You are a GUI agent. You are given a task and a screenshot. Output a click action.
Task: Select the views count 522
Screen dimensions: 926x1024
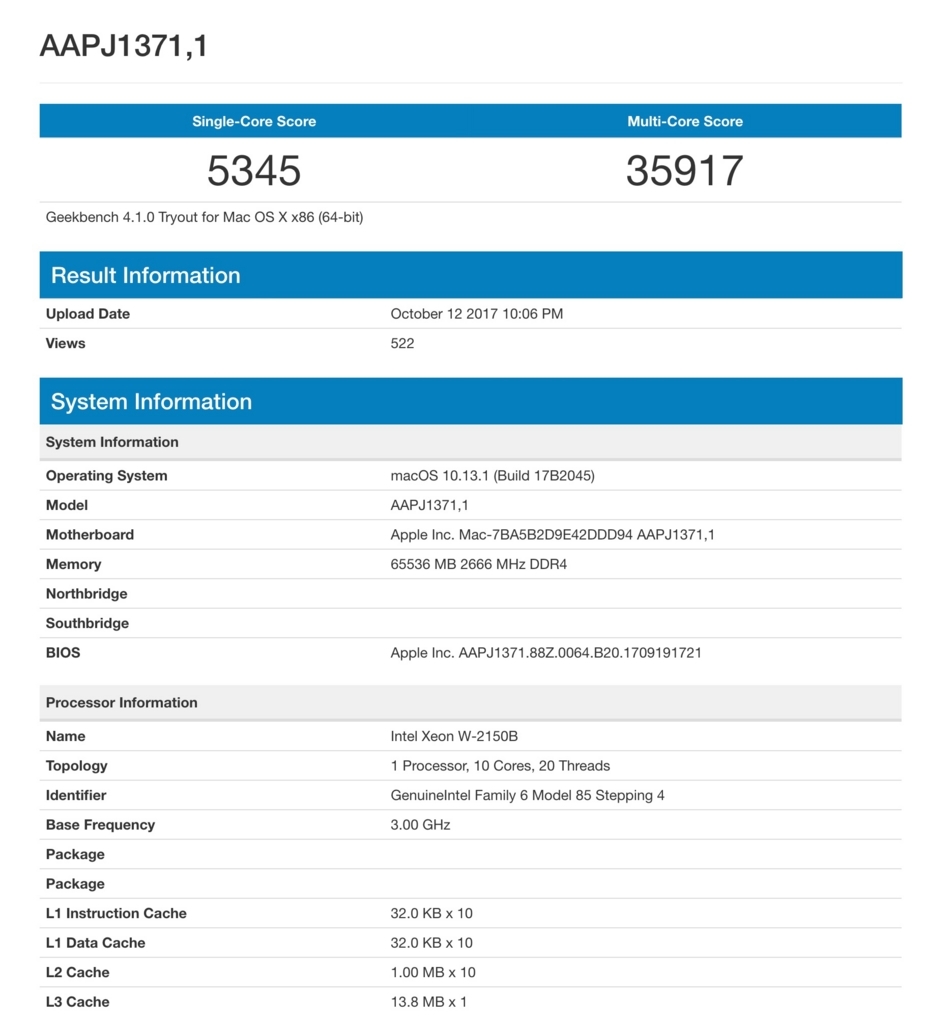pos(402,344)
